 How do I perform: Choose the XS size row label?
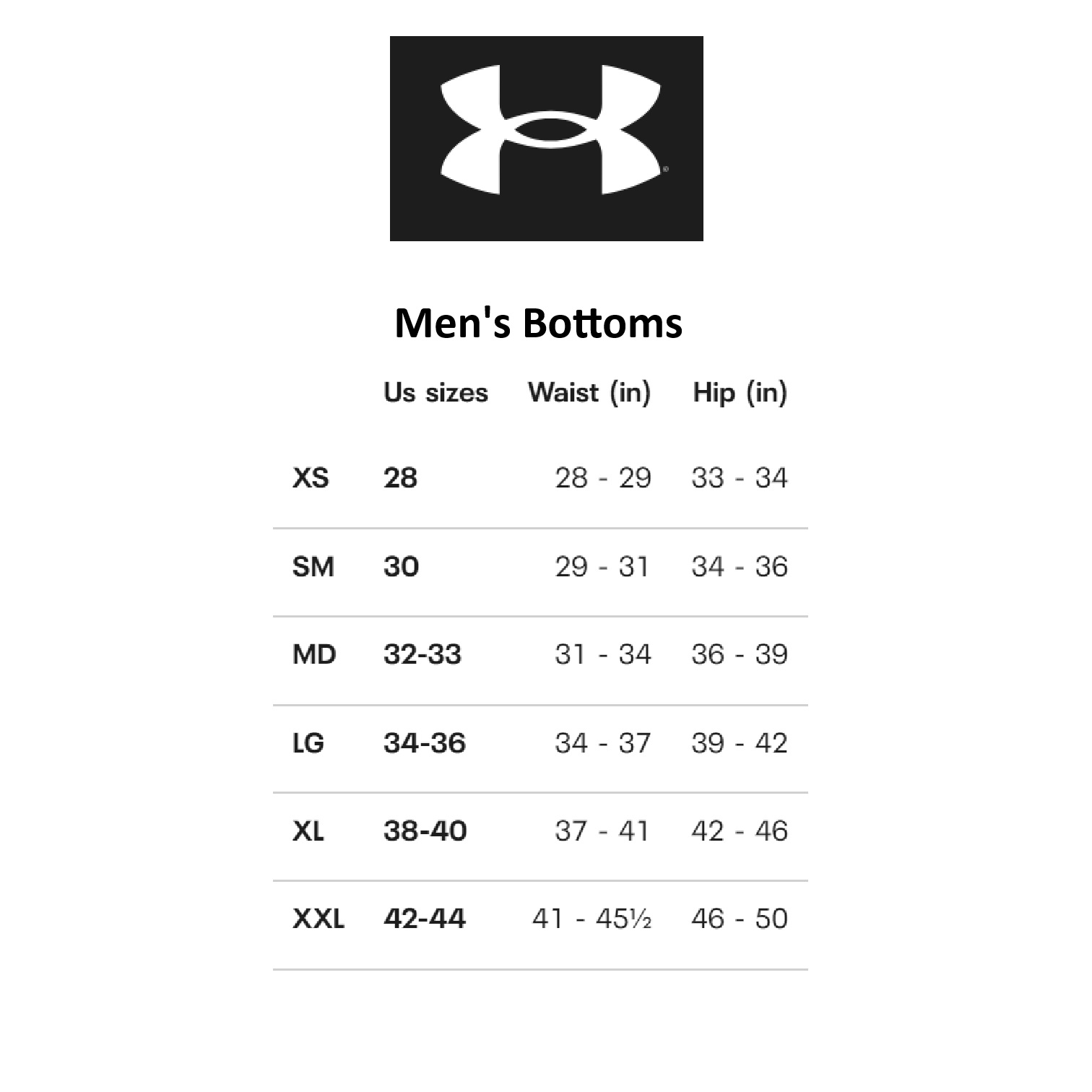click(311, 478)
